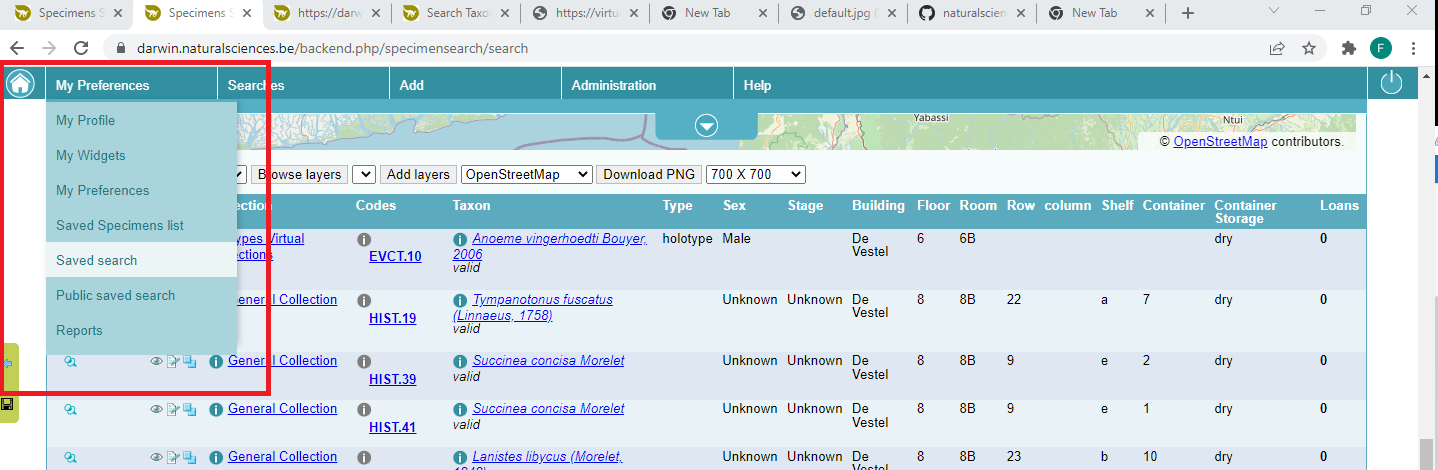
Task: Open the Administration menu
Action: pyautogui.click(x=613, y=85)
